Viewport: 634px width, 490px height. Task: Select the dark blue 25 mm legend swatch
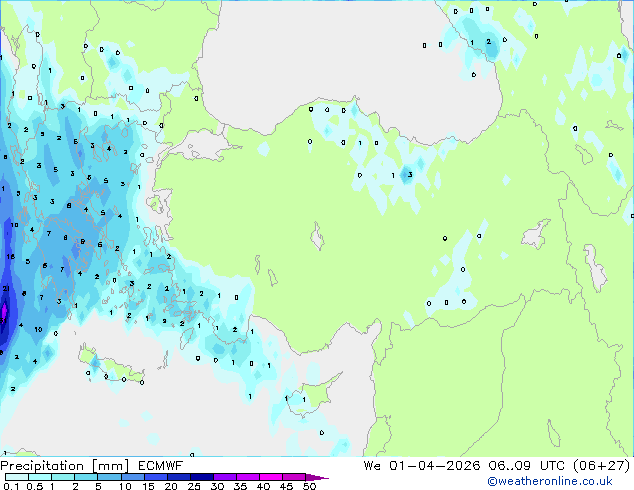[x=202, y=477]
